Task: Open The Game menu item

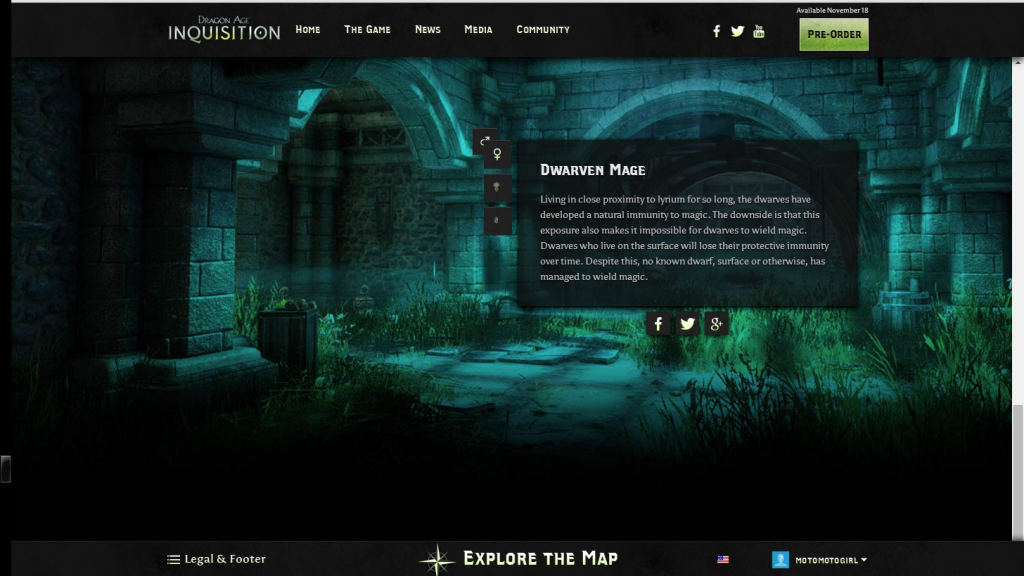Action: click(x=367, y=30)
